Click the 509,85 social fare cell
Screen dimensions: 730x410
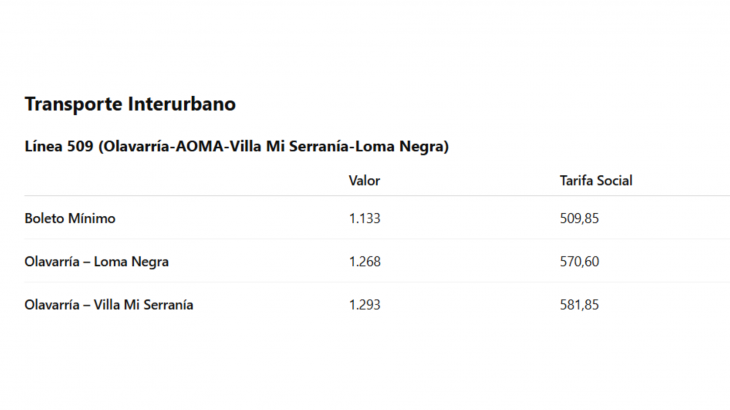[x=579, y=218]
